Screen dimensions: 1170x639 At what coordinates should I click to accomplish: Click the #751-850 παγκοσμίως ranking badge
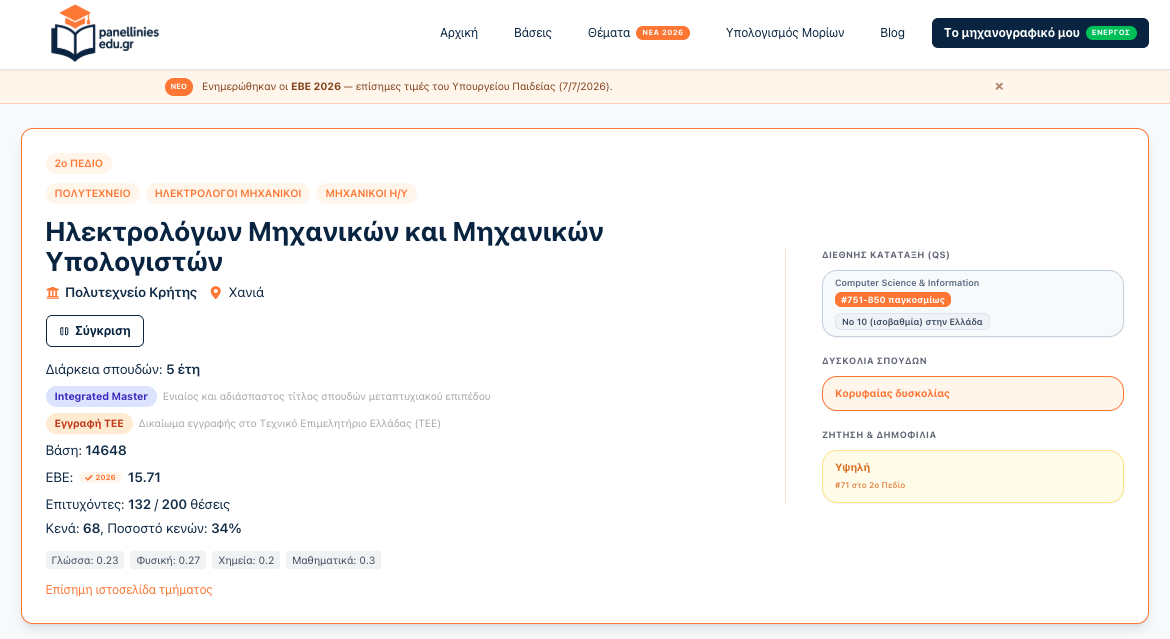pos(893,300)
